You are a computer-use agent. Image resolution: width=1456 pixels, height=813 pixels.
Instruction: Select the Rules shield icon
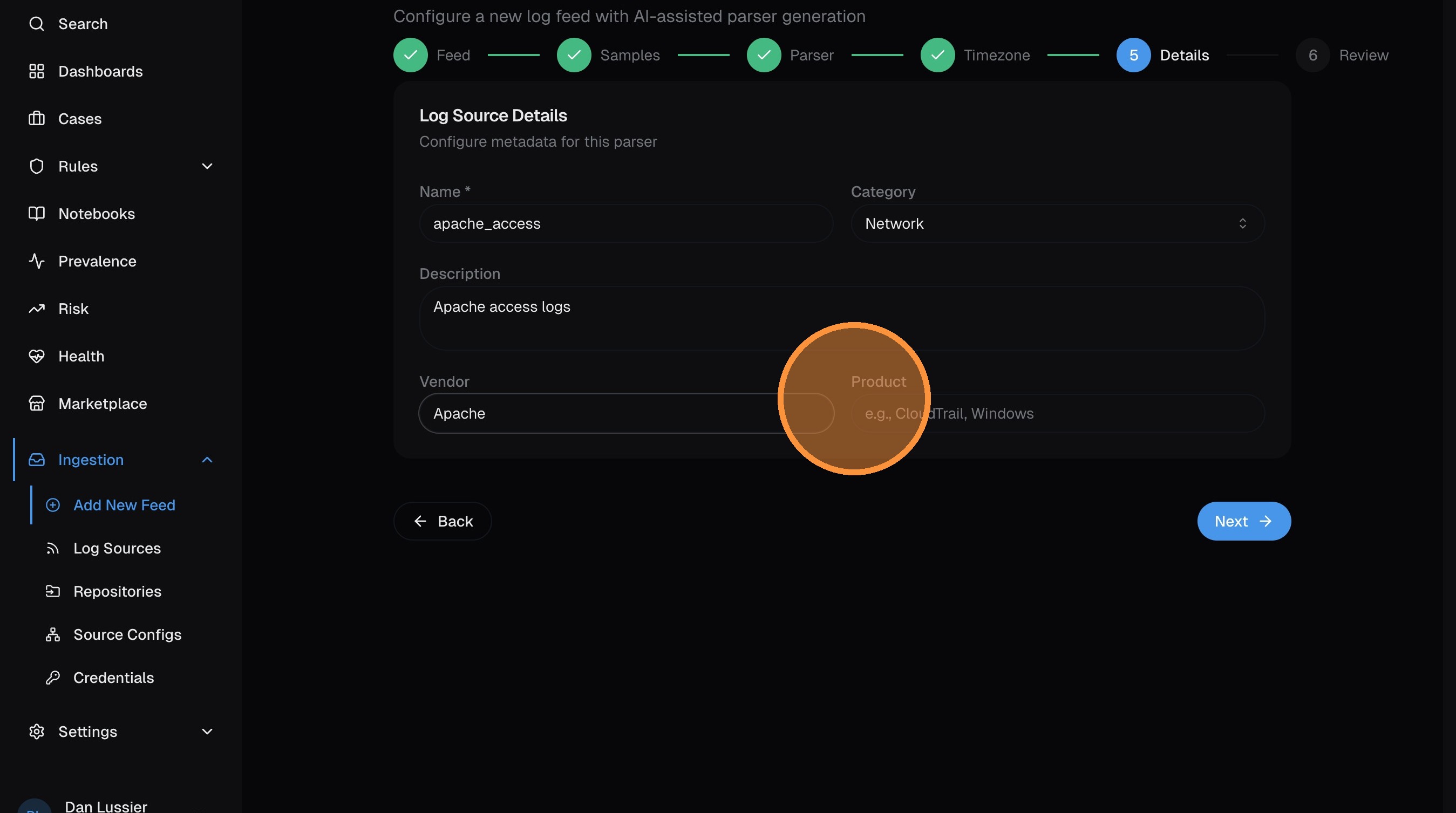(37, 166)
